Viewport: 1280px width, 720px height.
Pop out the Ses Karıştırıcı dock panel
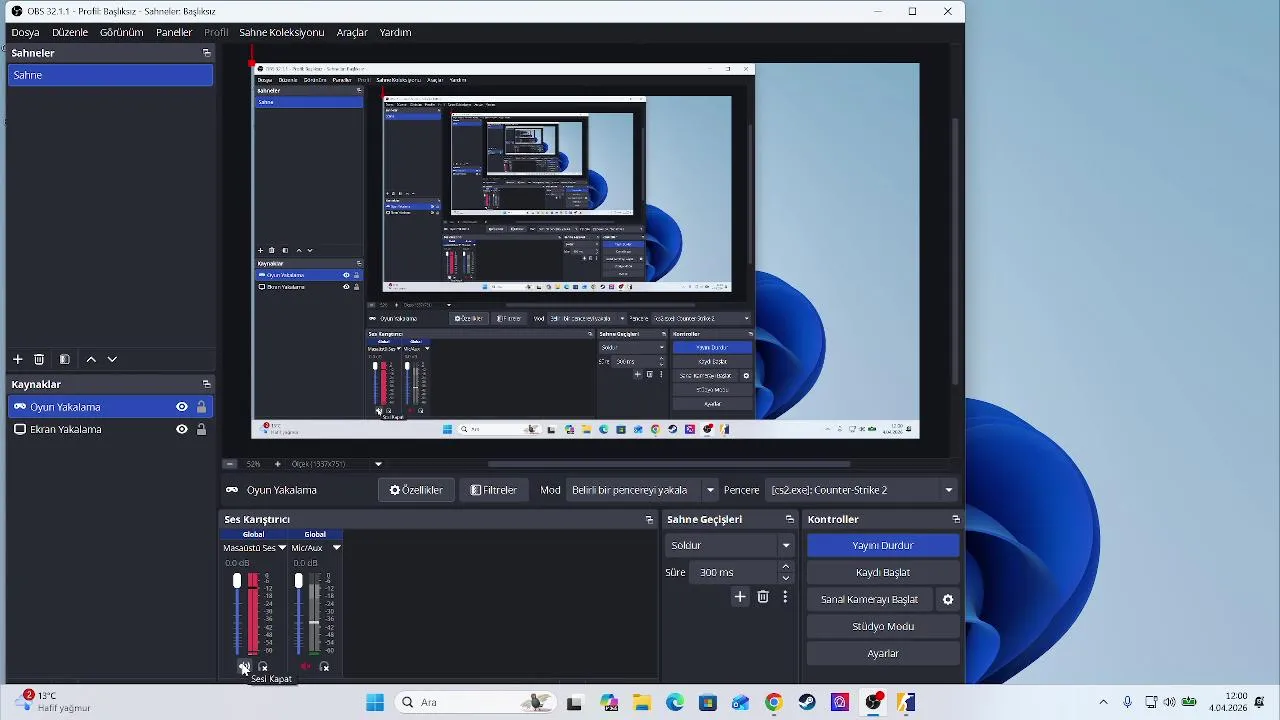(x=649, y=520)
